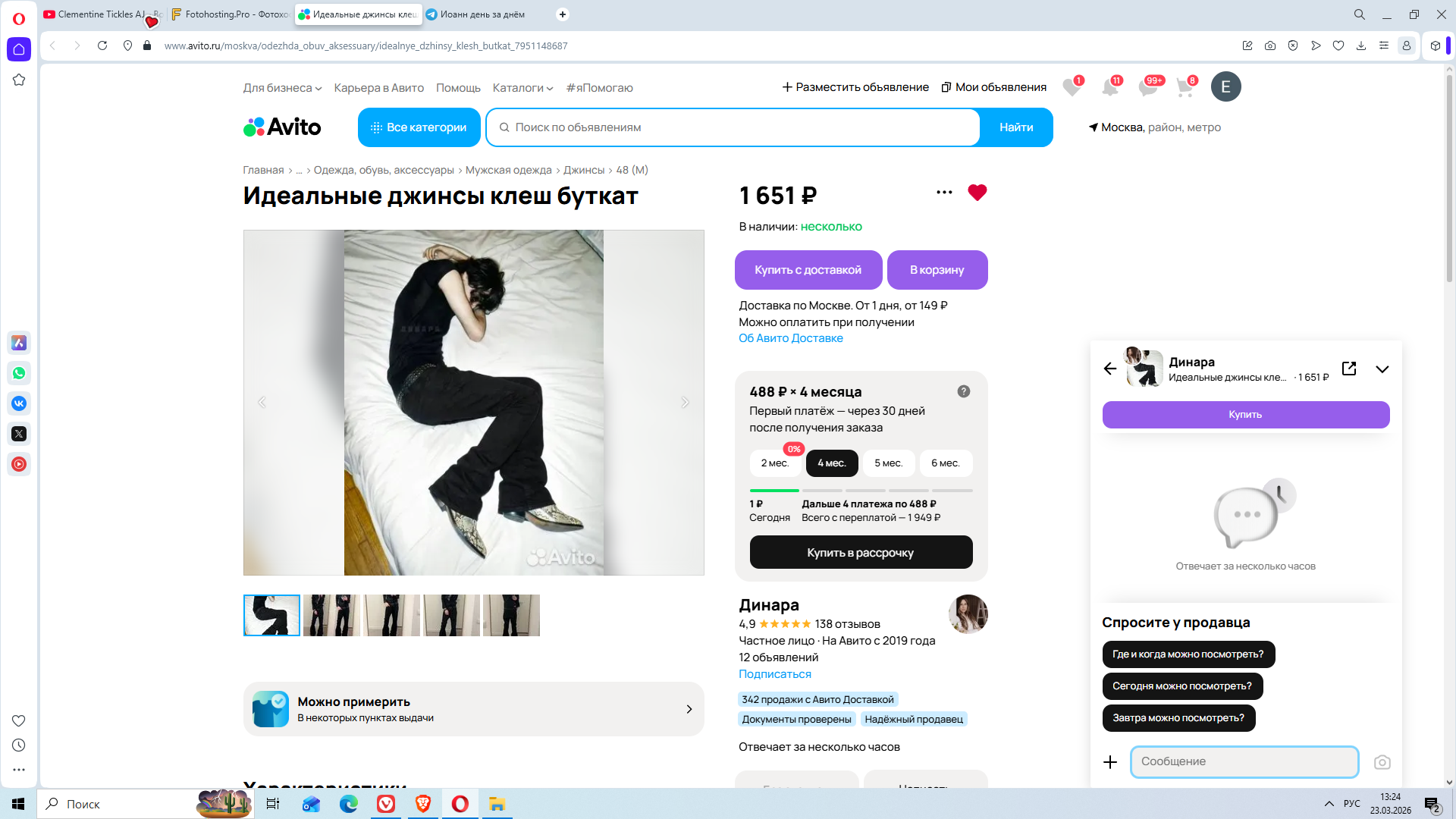Image resolution: width=1456 pixels, height=819 pixels.
Task: Open Помощь in top menu
Action: [458, 88]
